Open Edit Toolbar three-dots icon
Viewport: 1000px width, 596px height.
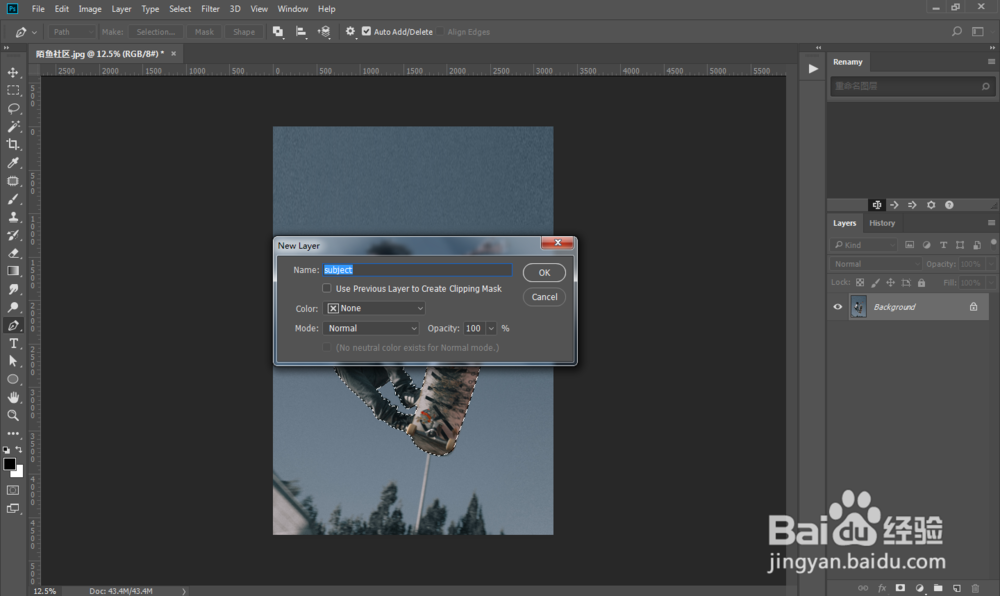pos(13,433)
